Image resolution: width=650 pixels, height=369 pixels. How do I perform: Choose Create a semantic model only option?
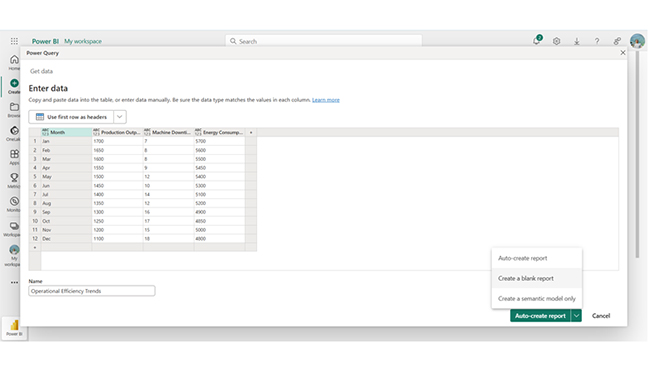click(x=537, y=299)
